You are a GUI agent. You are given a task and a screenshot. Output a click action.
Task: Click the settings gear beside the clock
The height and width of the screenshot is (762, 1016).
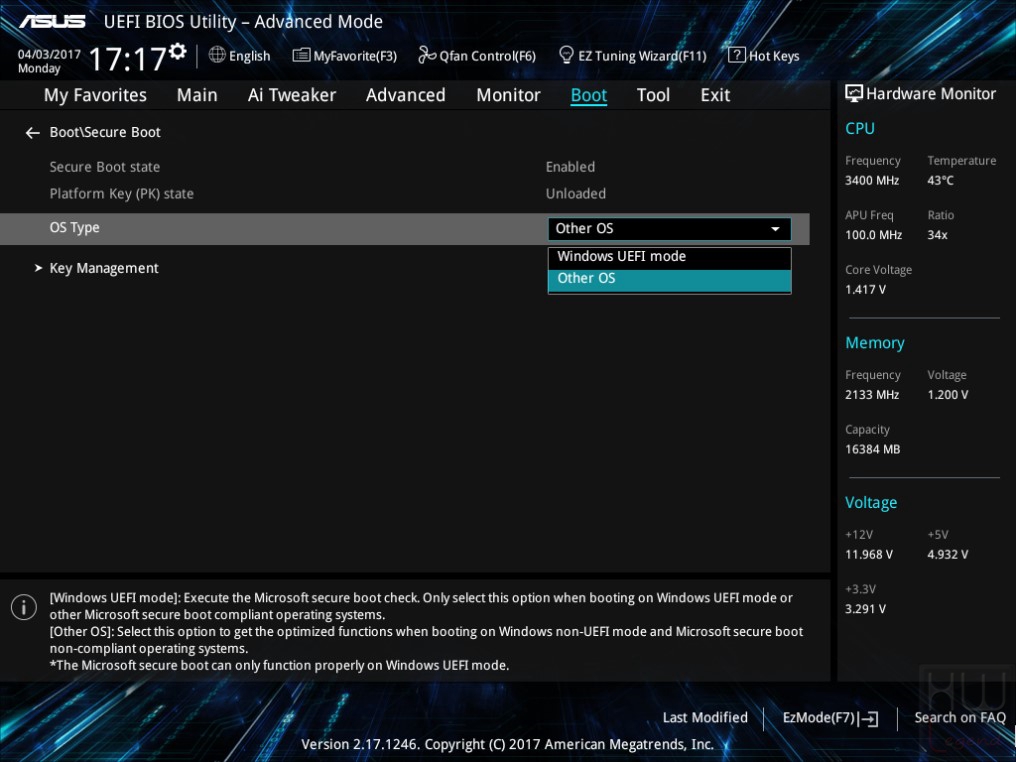click(x=178, y=51)
